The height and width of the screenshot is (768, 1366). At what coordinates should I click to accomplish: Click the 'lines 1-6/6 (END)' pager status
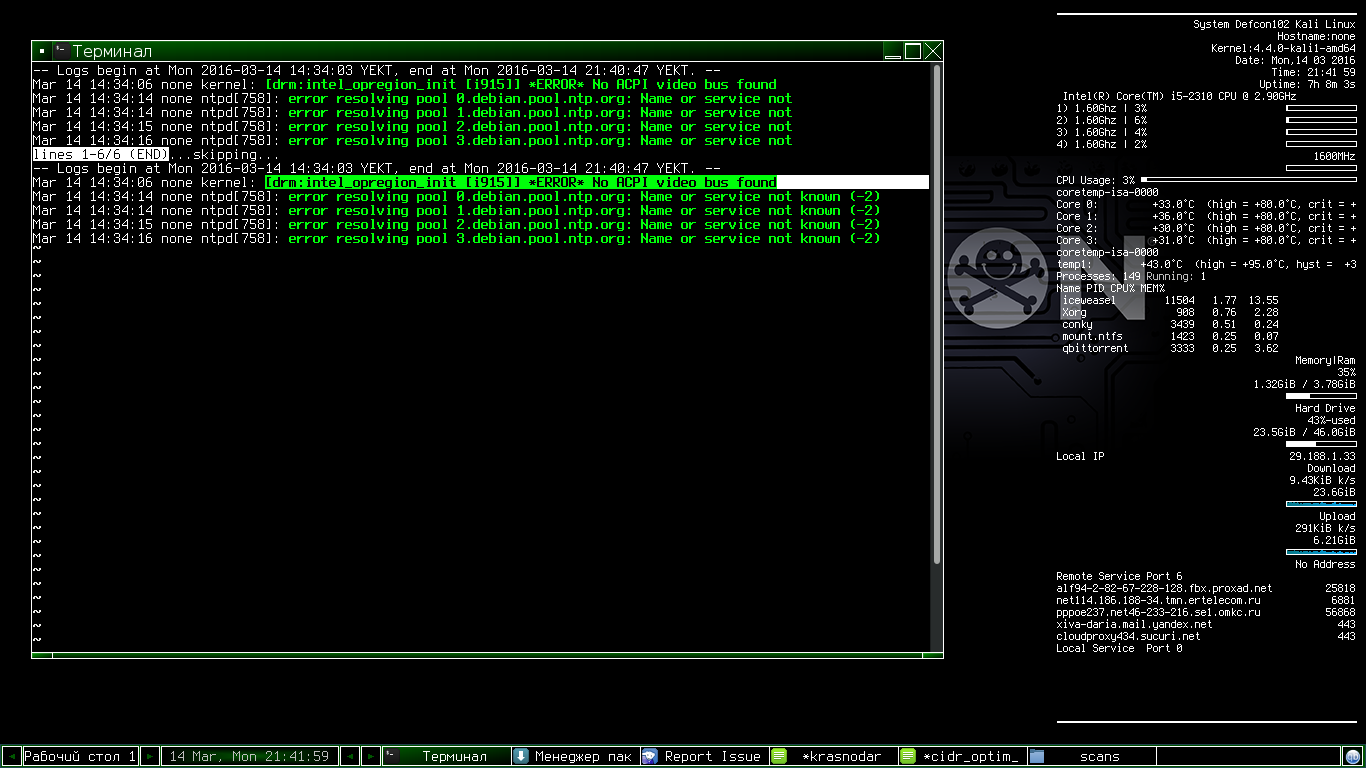[100, 154]
